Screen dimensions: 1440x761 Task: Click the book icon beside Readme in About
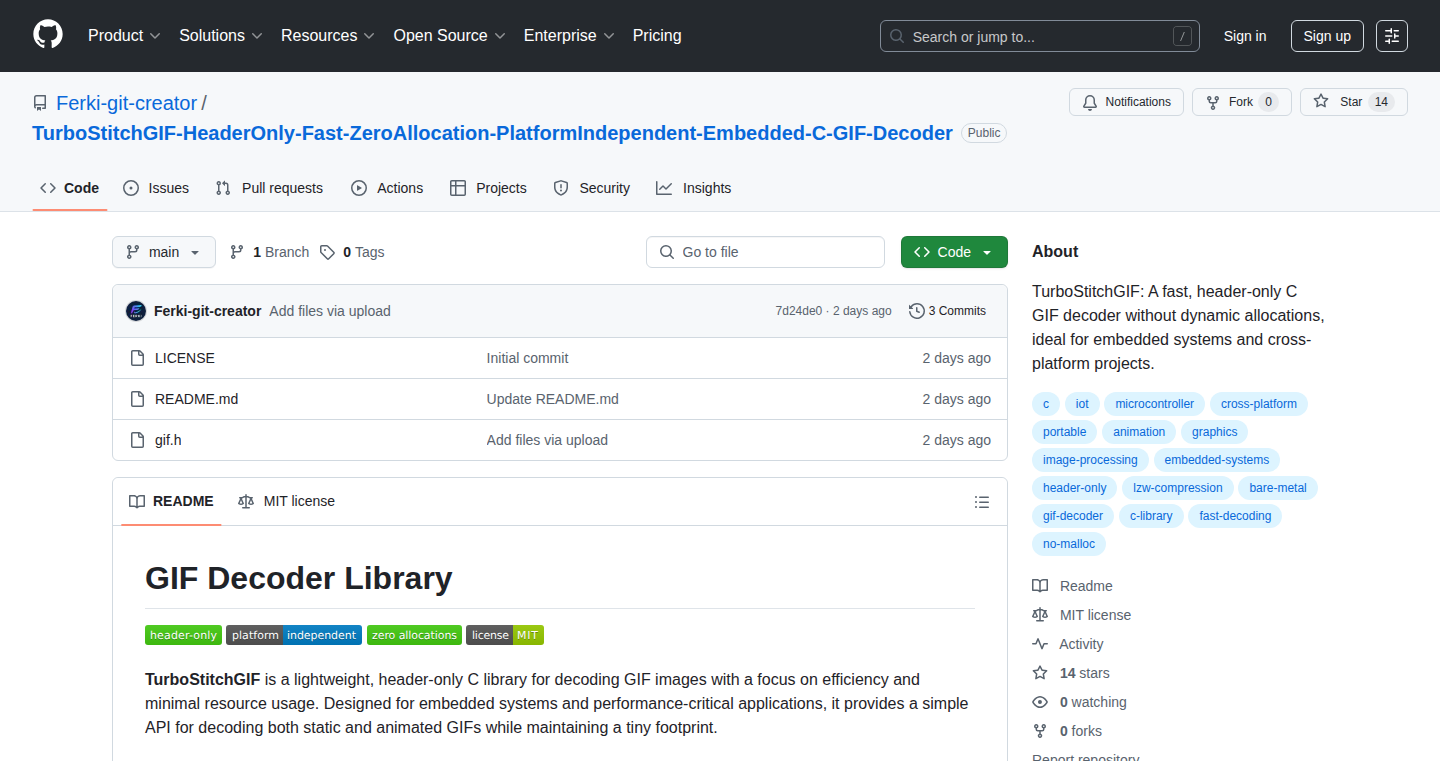pyautogui.click(x=1040, y=586)
